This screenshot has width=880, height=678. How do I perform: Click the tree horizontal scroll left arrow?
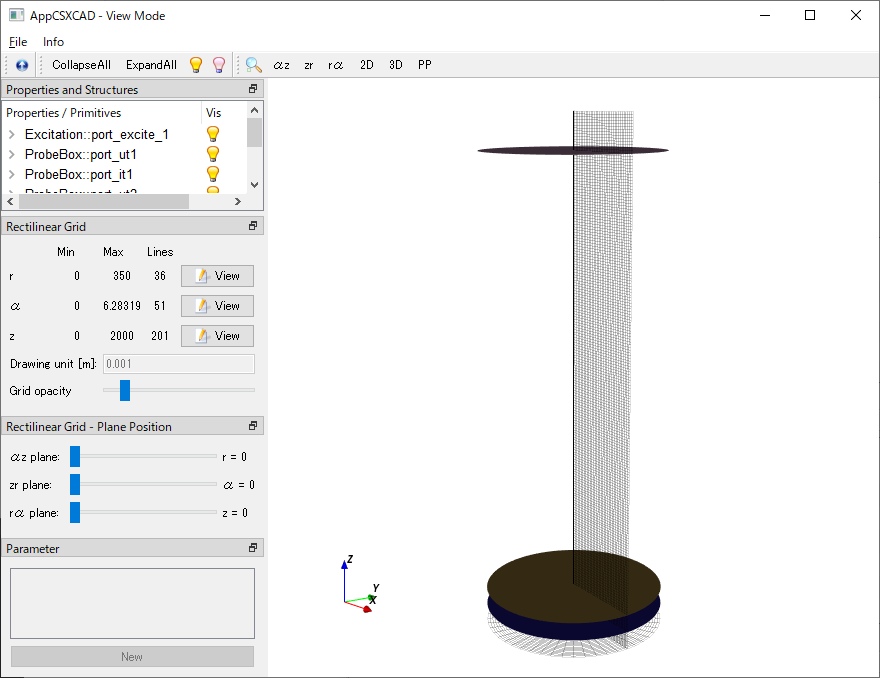pyautogui.click(x=11, y=201)
